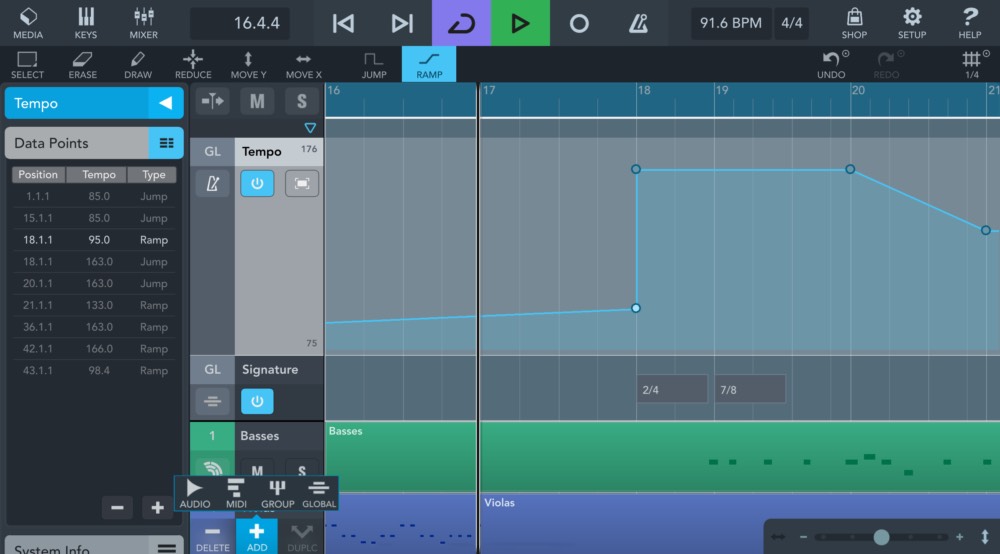Viewport: 1000px width, 554px height.
Task: Toggle cycle loop mode
Action: [x=461, y=23]
